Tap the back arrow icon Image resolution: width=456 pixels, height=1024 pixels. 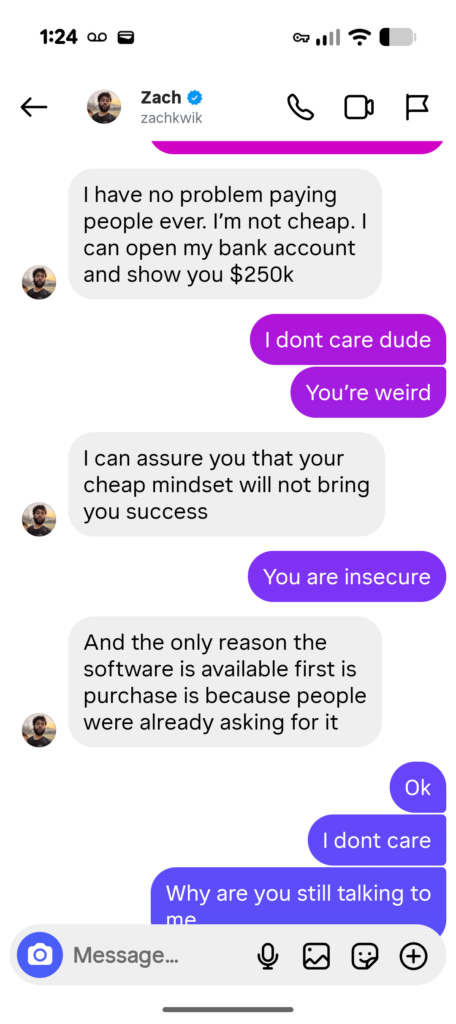[34, 107]
